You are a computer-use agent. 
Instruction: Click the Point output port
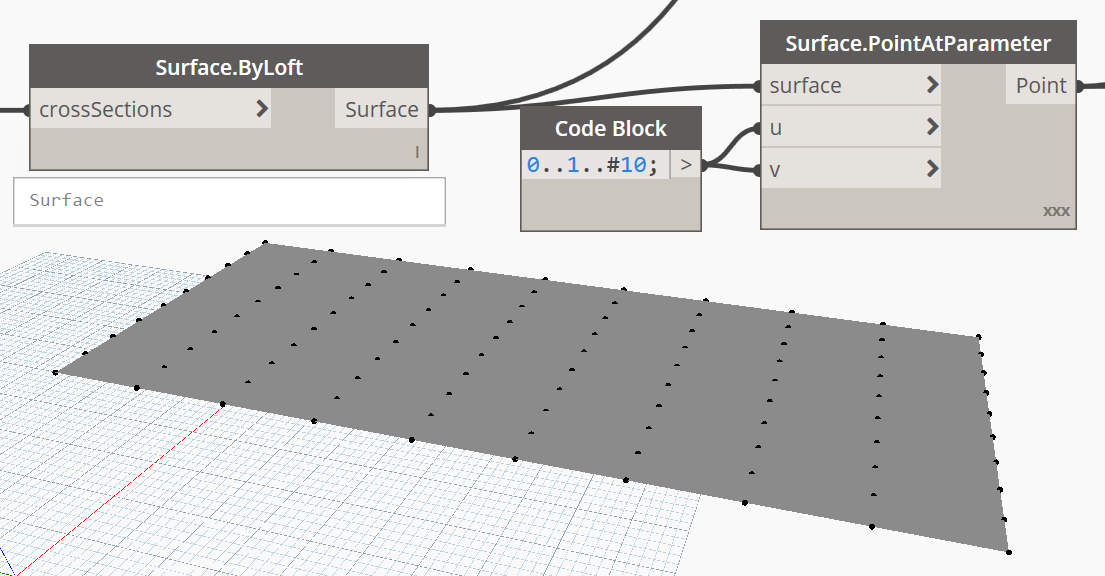tap(1040, 85)
